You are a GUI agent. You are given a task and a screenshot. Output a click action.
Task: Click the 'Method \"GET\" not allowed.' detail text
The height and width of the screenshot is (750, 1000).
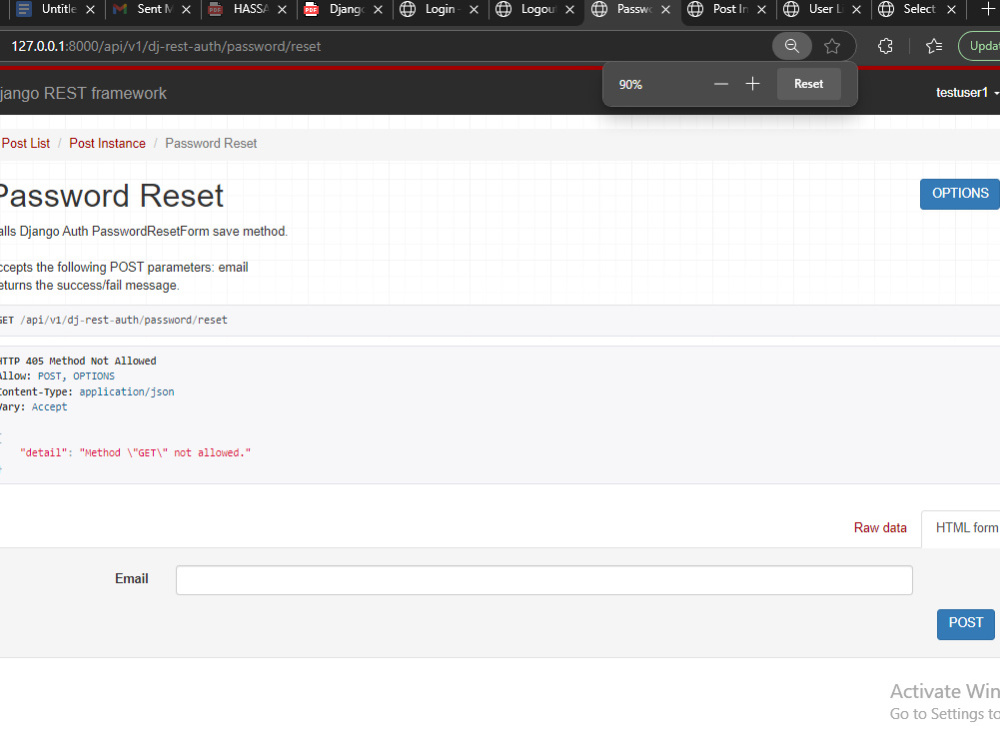coord(165,453)
